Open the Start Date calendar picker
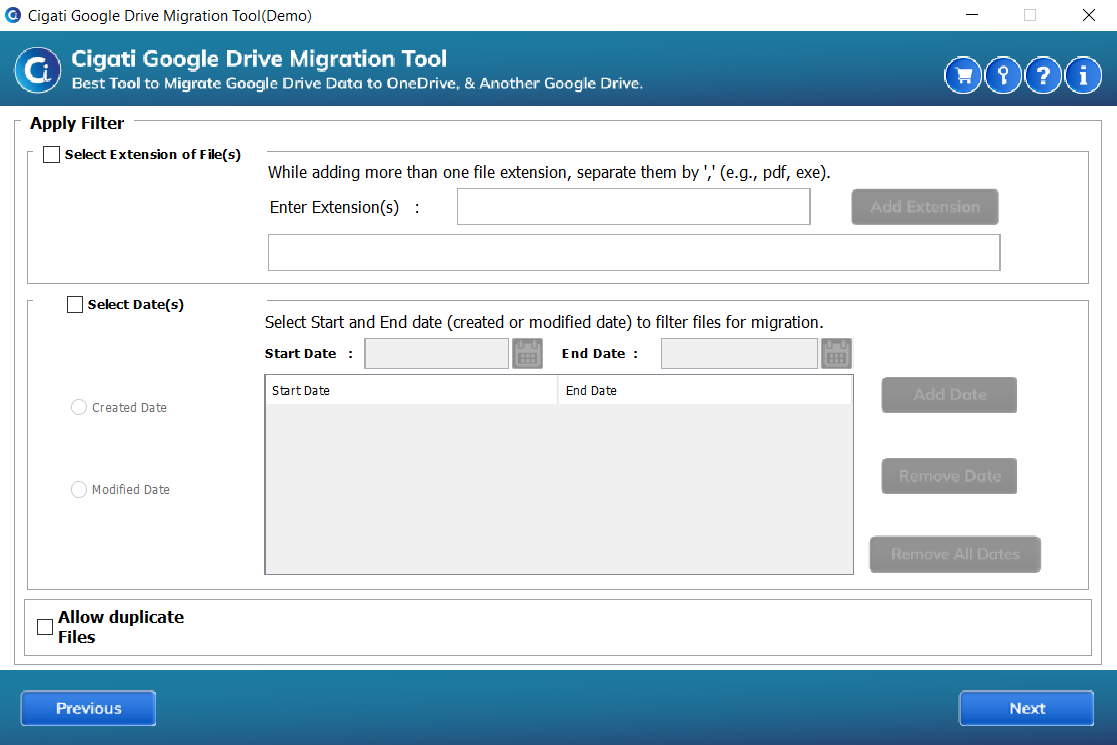The height and width of the screenshot is (745, 1117). point(527,353)
